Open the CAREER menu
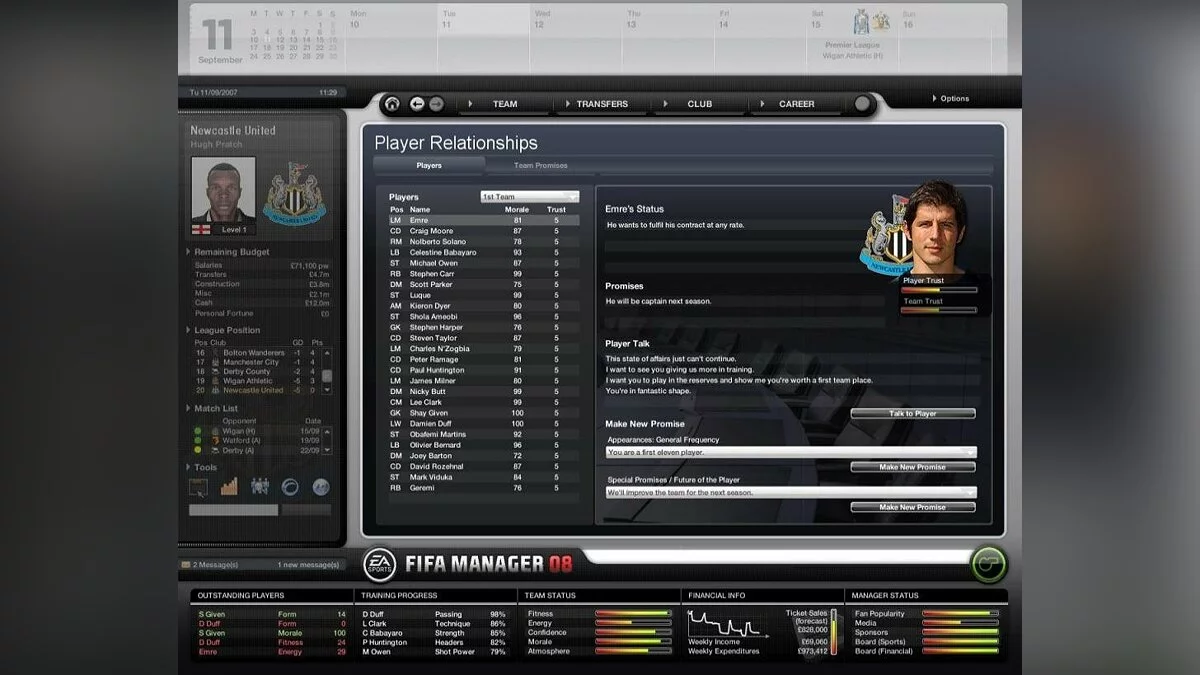This screenshot has height=675, width=1200. pyautogui.click(x=797, y=104)
